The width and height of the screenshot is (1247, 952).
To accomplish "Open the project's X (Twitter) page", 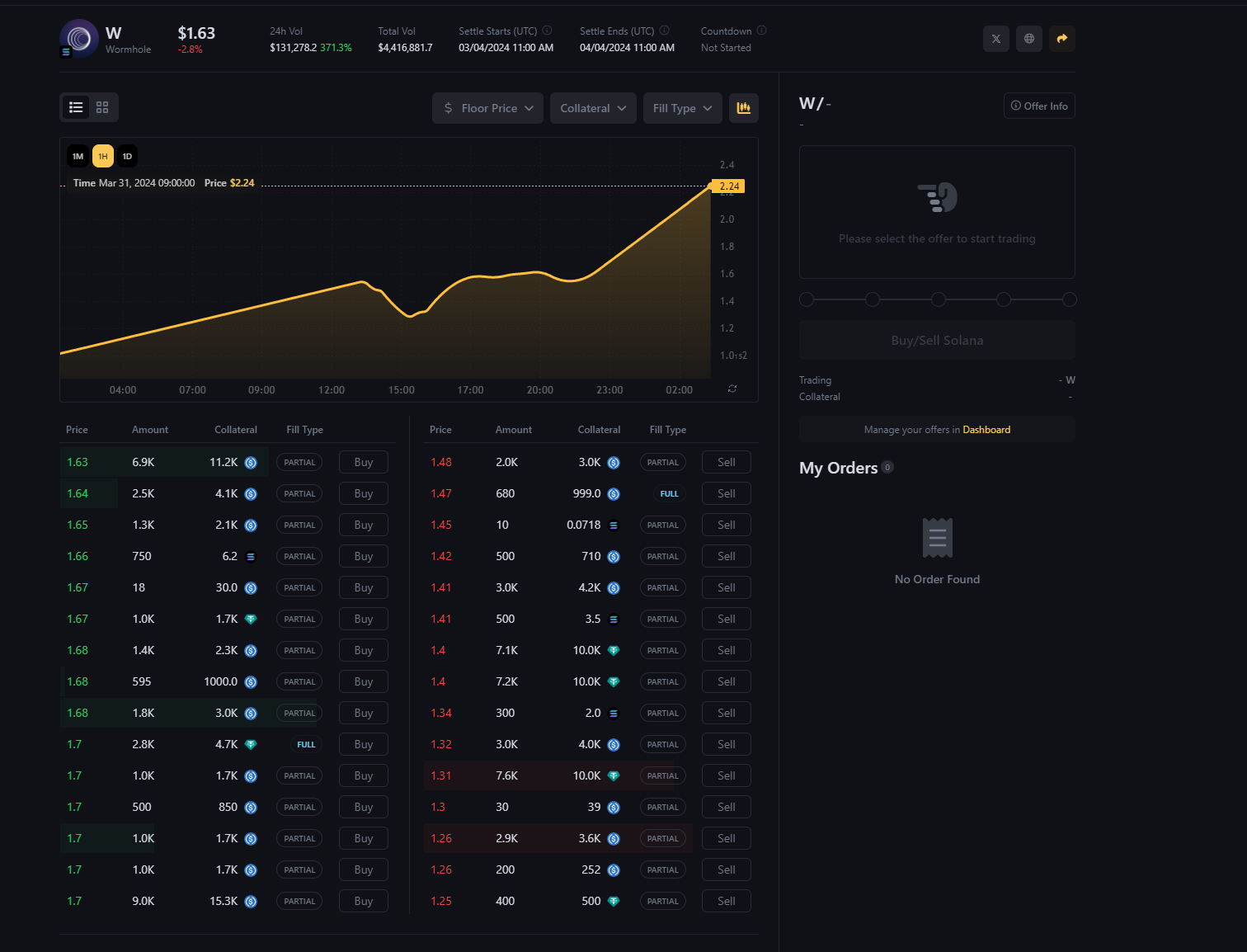I will click(x=995, y=38).
